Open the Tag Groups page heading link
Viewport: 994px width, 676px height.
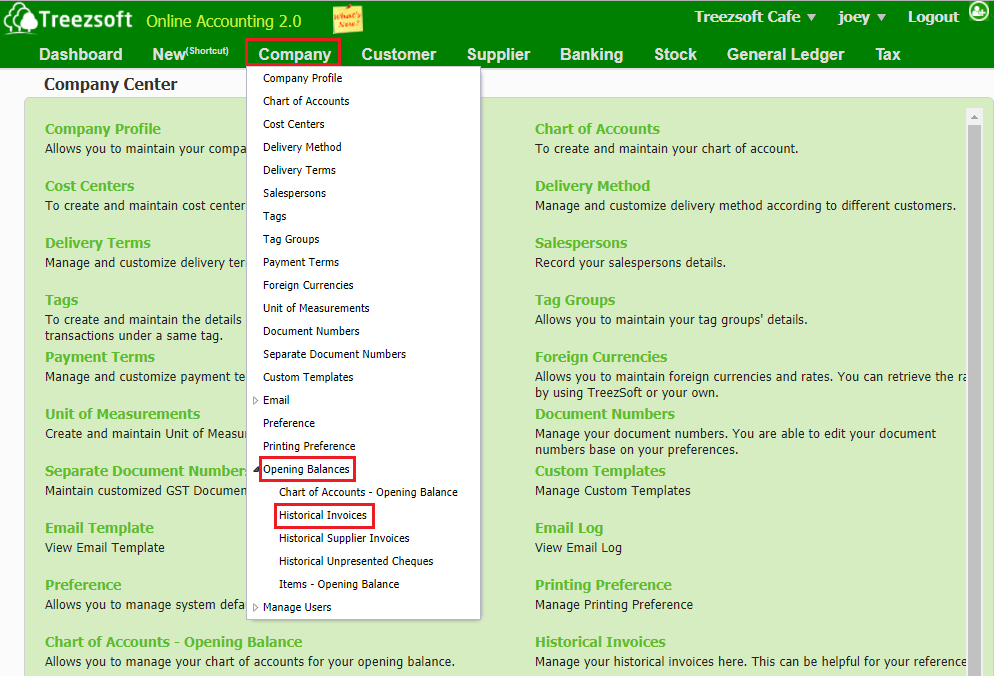click(575, 300)
